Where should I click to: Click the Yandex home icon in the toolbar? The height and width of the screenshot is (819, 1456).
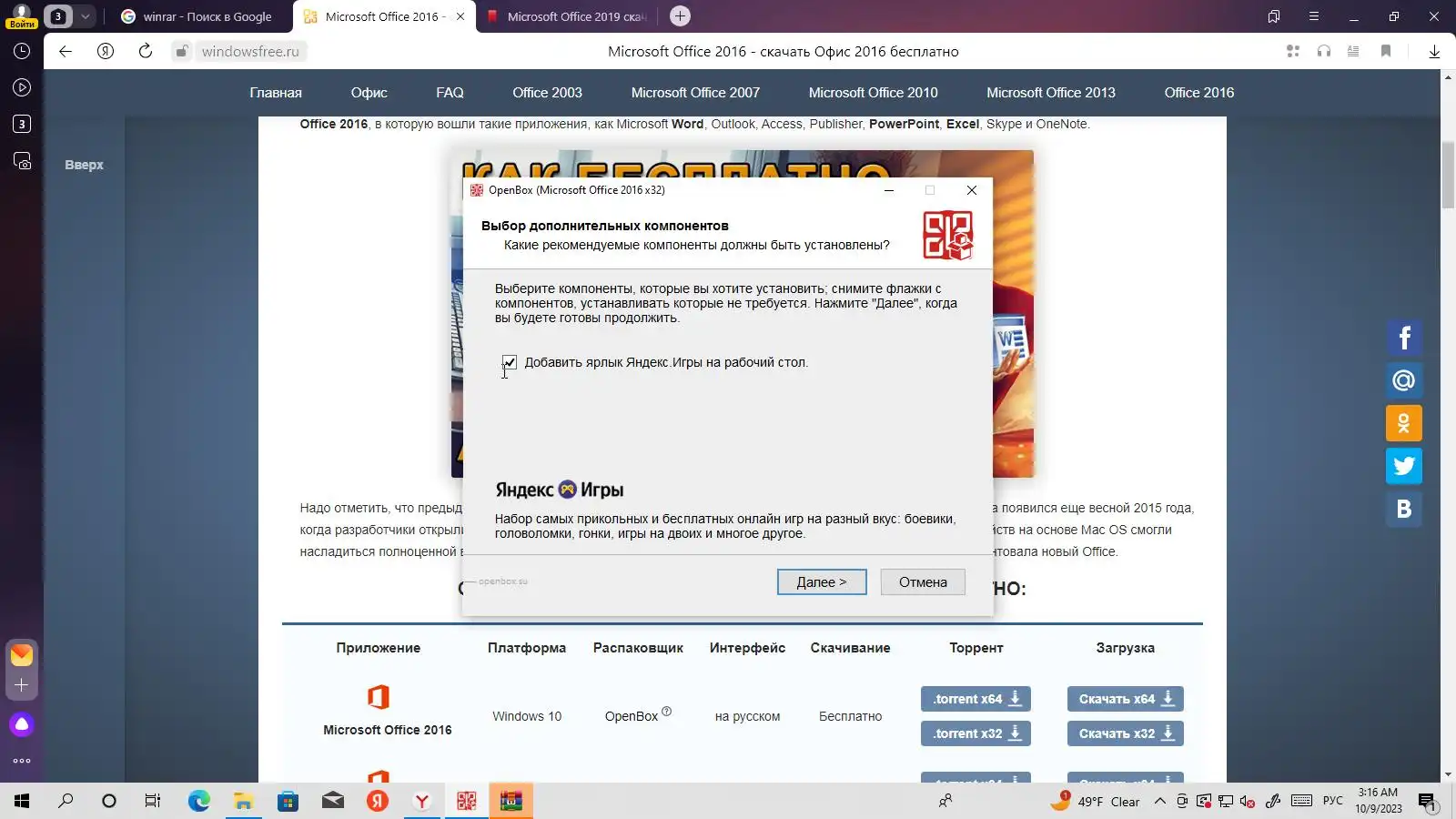click(106, 51)
